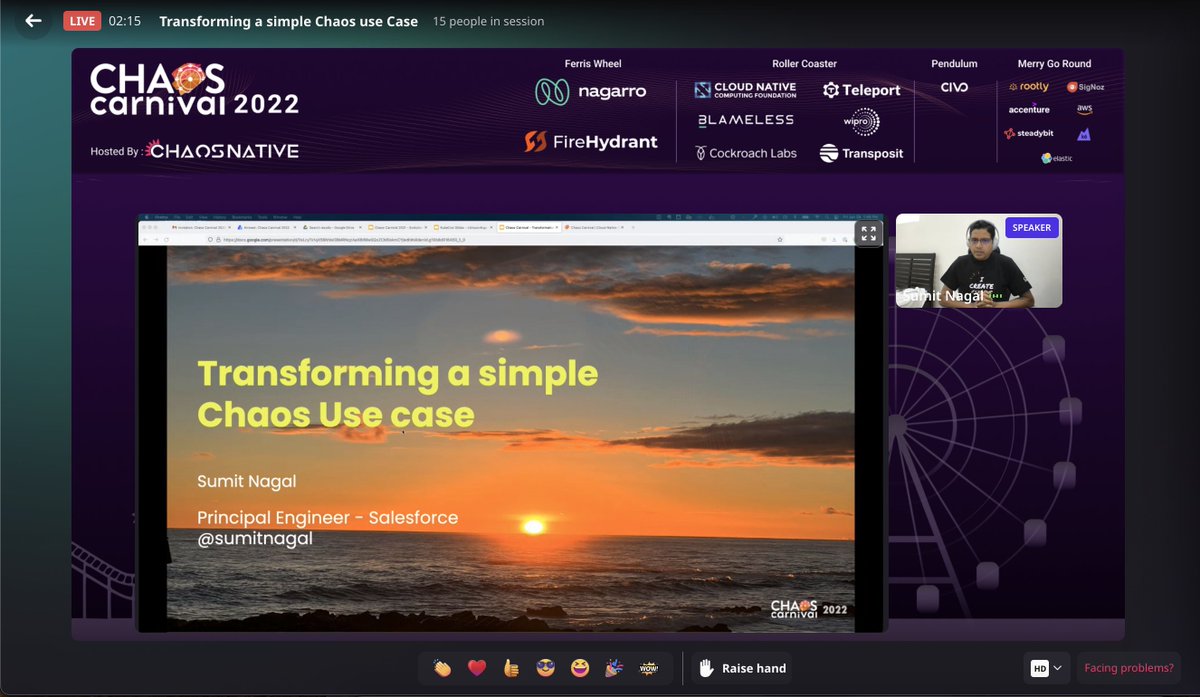Click the 'Merry Go Round' tier heading
Viewport: 1200px width, 697px height.
pyautogui.click(x=1054, y=64)
